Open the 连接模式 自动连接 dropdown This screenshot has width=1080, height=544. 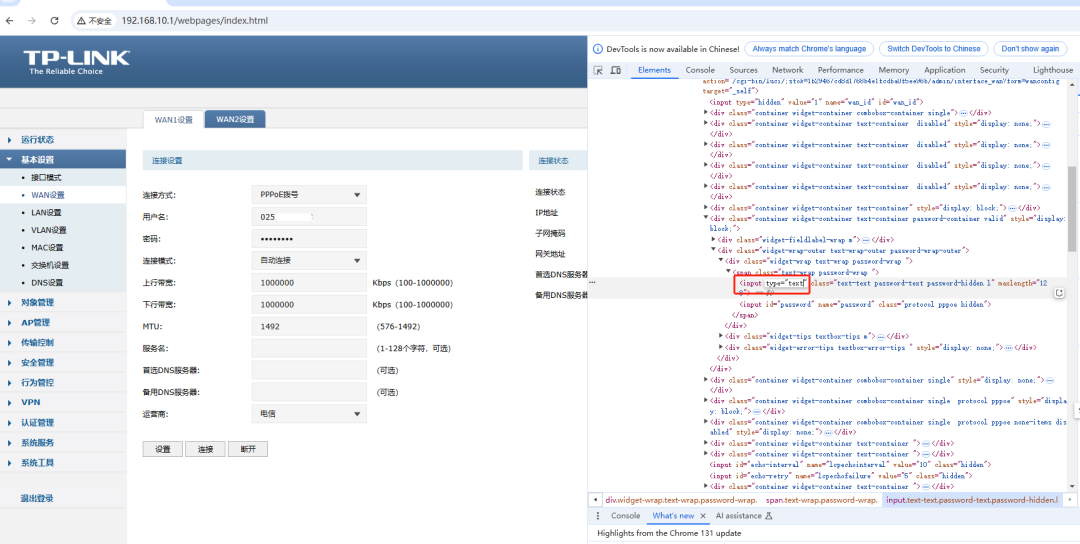tap(307, 261)
